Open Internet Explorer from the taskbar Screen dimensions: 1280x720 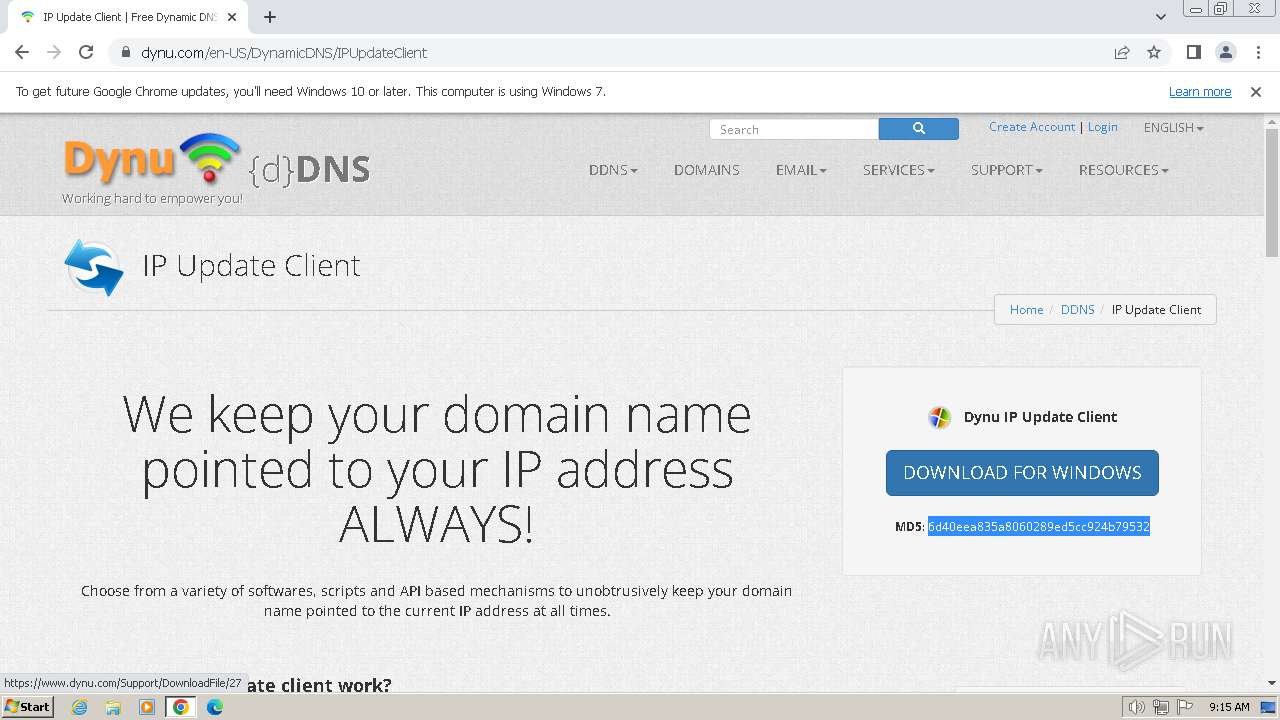(80, 707)
